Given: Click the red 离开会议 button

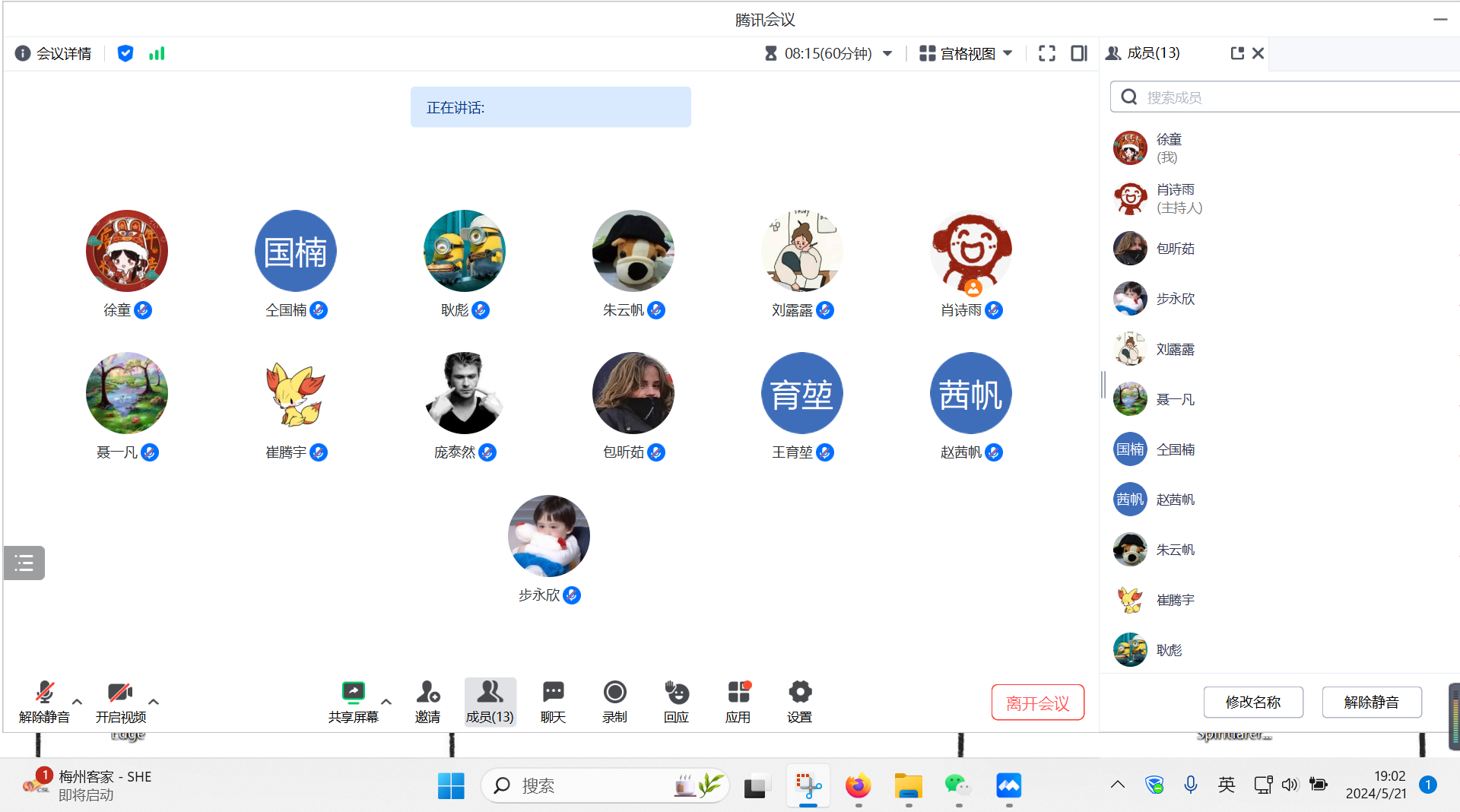Looking at the screenshot, I should pos(1037,703).
